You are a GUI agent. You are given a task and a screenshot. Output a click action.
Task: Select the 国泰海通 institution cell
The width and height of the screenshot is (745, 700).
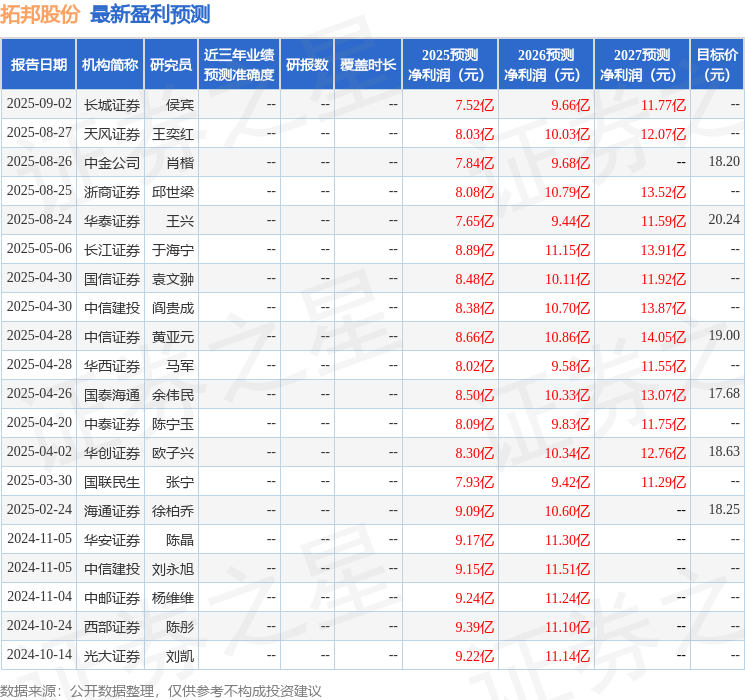coord(112,395)
